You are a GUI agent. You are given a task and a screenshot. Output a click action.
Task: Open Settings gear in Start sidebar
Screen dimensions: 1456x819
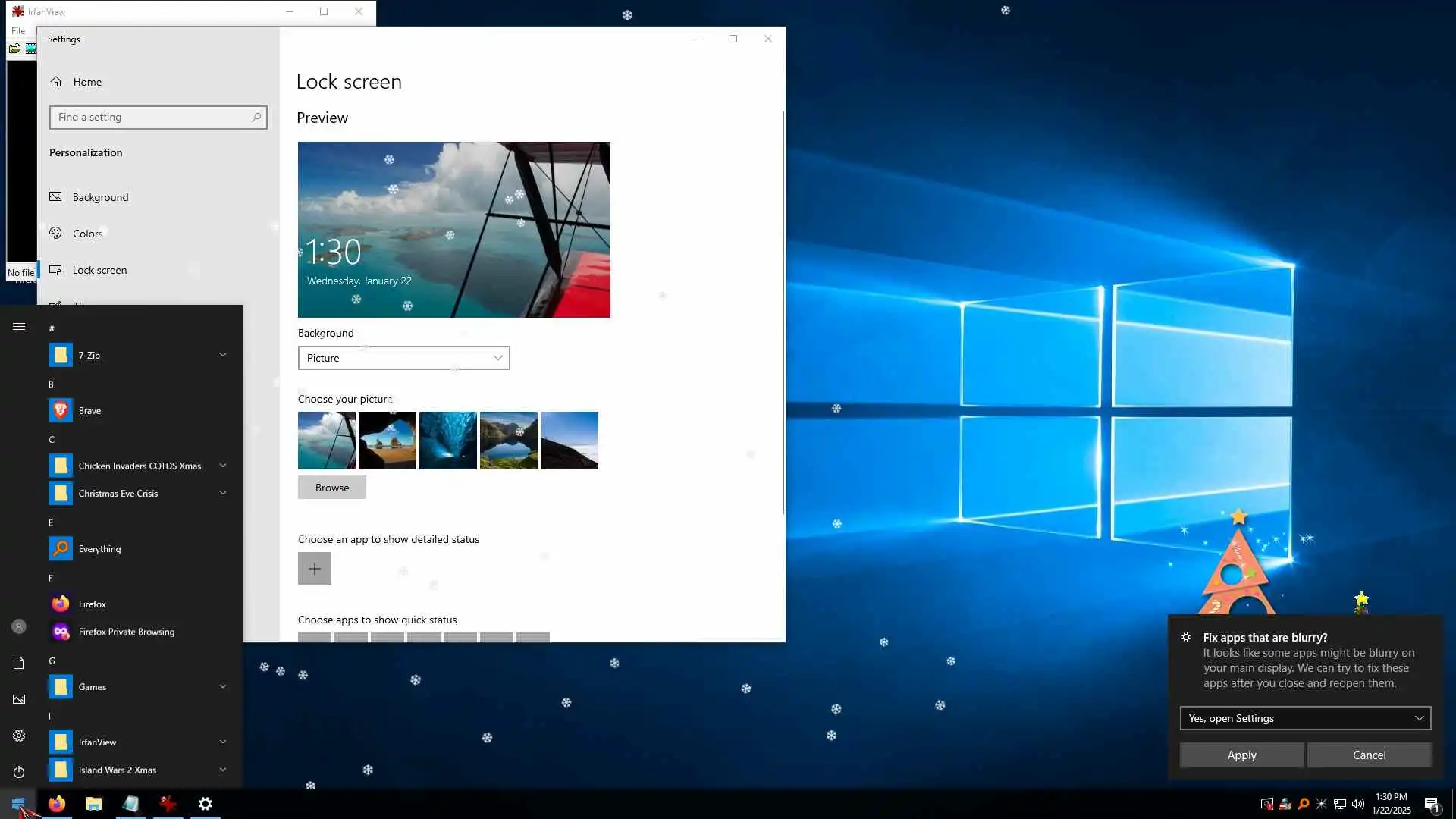pos(19,736)
